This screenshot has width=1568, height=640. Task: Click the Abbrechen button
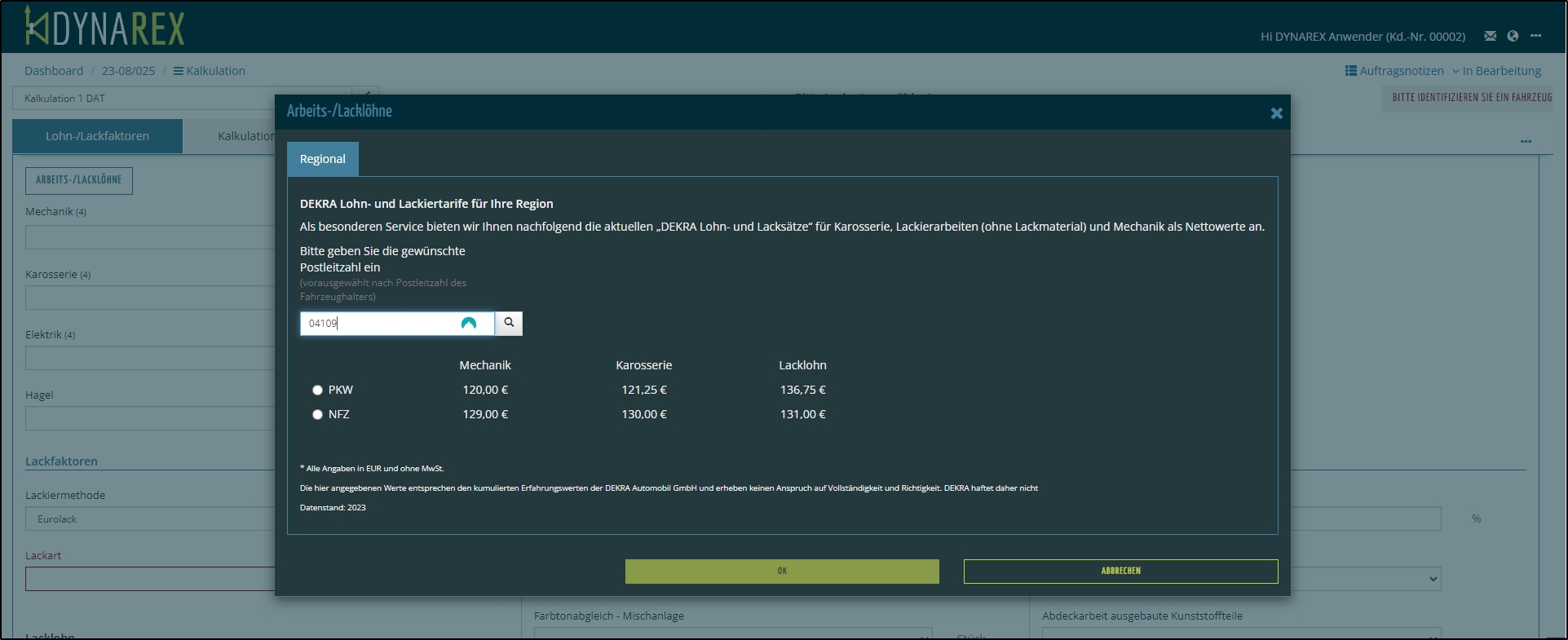pyautogui.click(x=1120, y=571)
